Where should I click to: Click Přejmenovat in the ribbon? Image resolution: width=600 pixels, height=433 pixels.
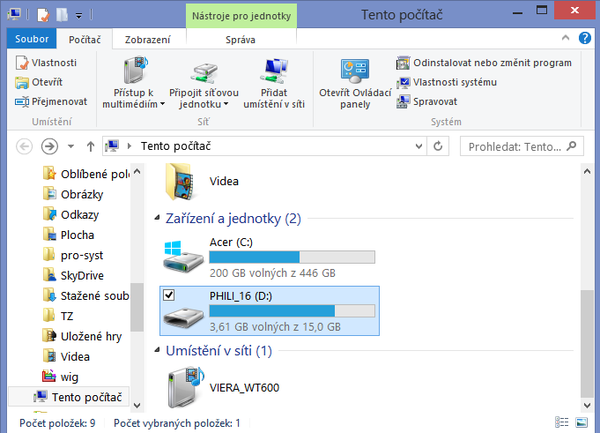(51, 102)
